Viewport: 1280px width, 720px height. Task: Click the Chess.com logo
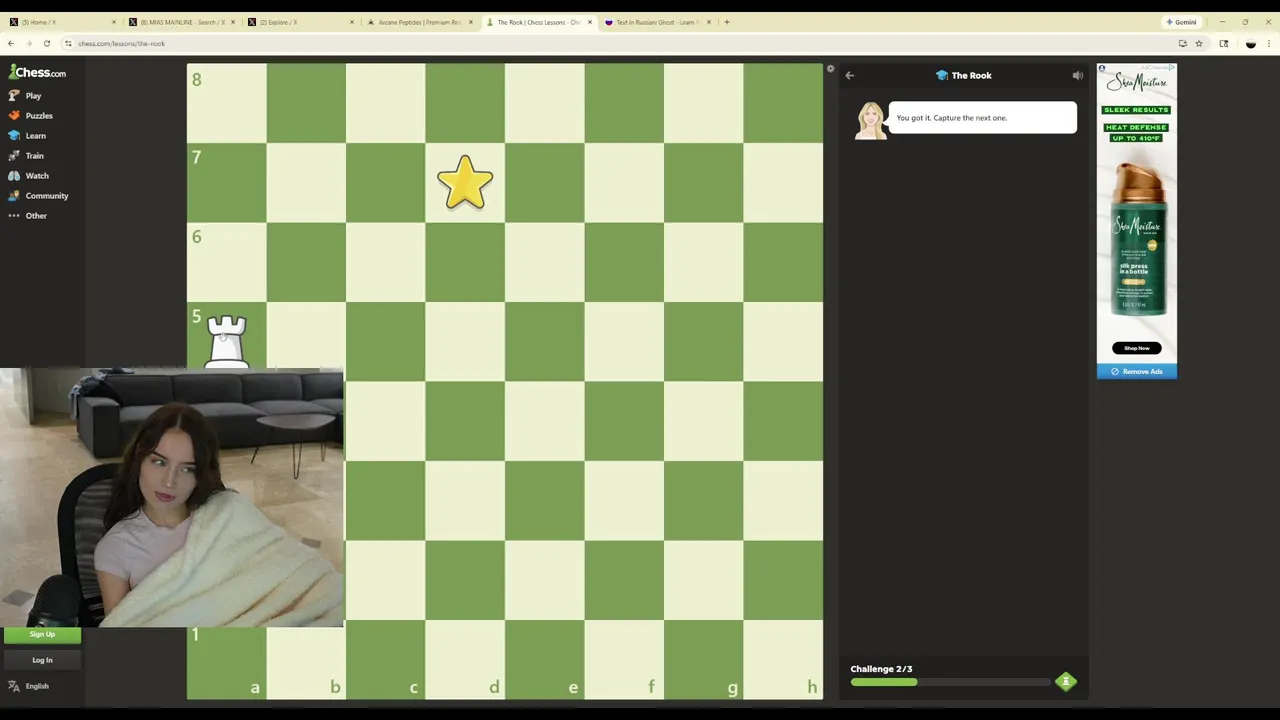pos(37,72)
